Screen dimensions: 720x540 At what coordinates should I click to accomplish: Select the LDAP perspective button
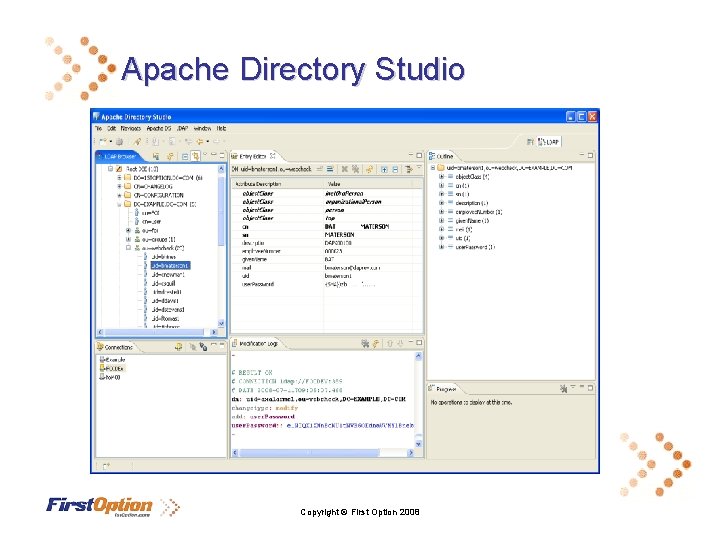(549, 142)
